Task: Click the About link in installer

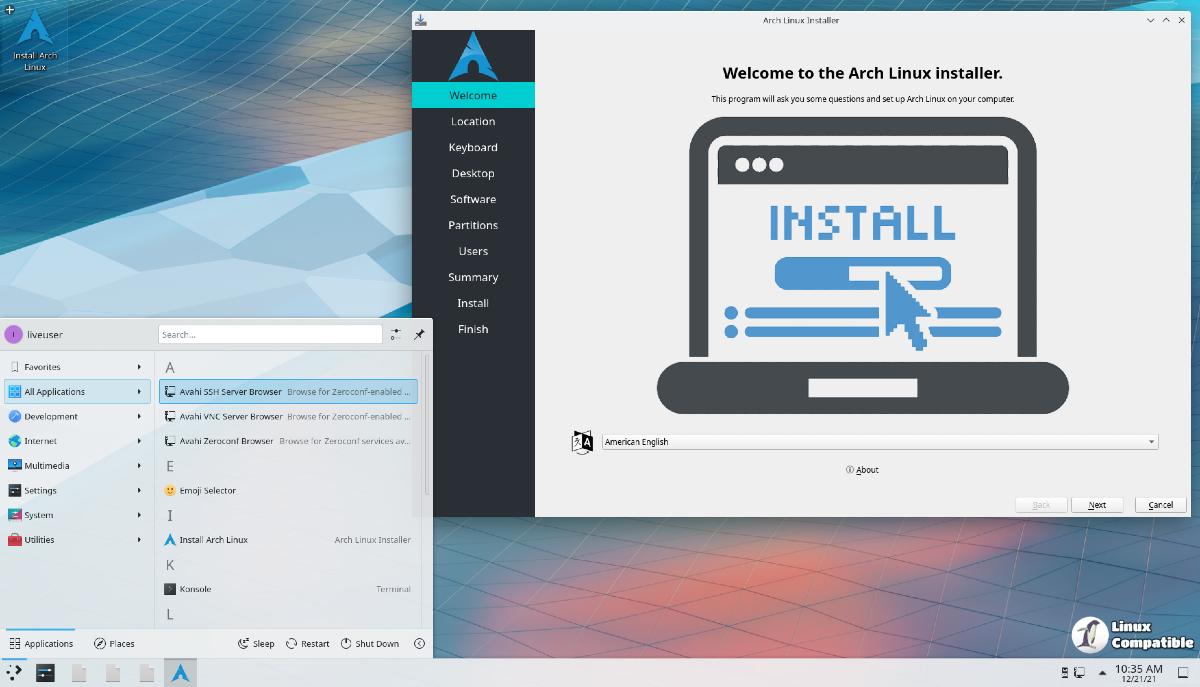Action: click(862, 470)
